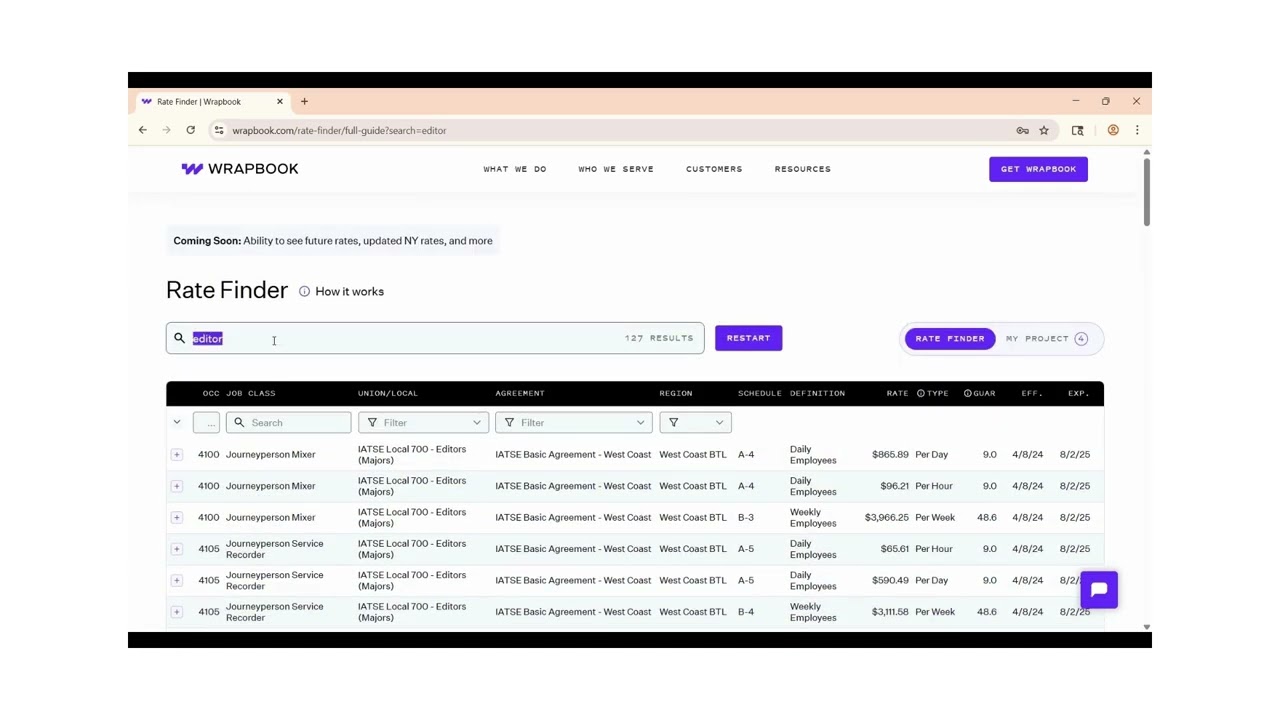Click the Get Wrapbook button
The image size is (1280, 720).
tap(1038, 169)
